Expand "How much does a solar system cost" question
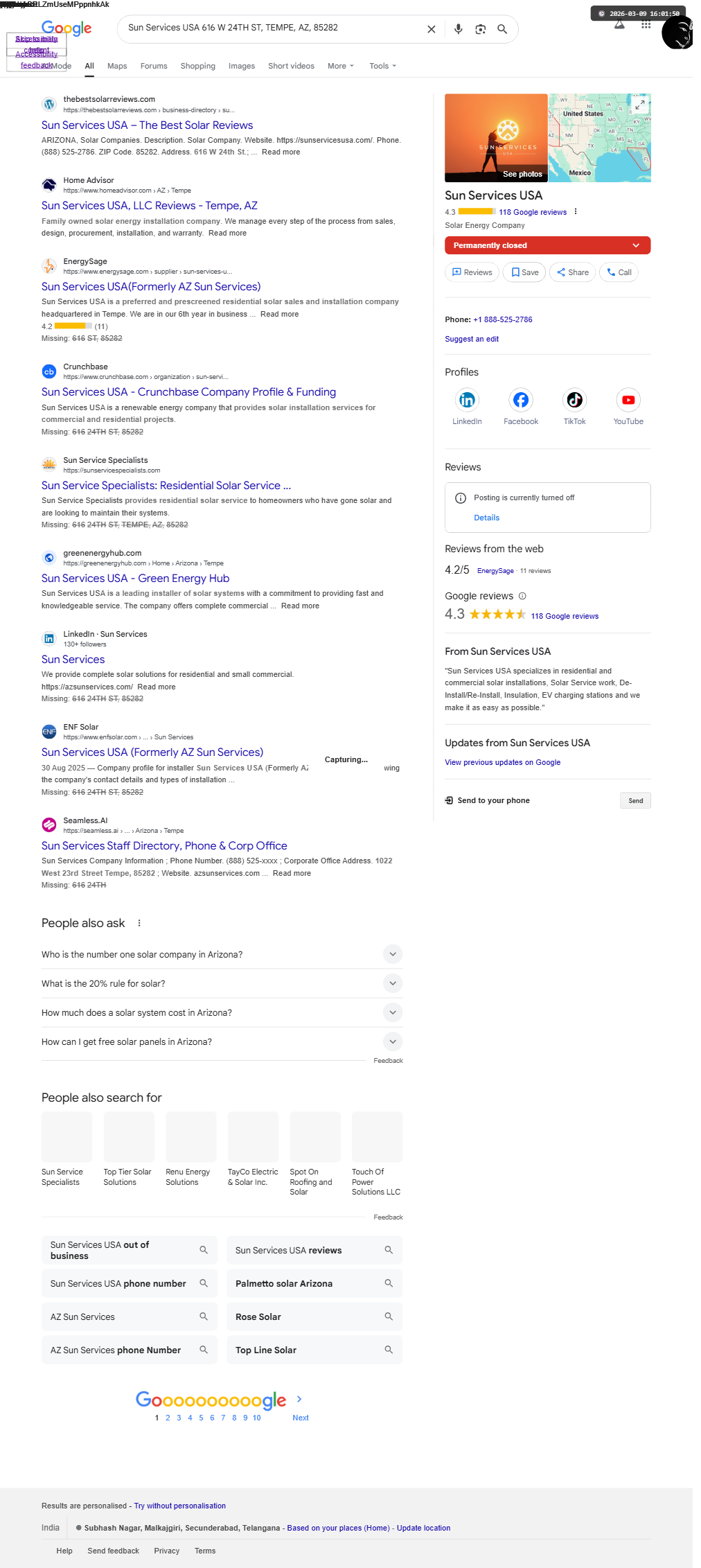The height and width of the screenshot is (1568, 701). [x=392, y=1012]
